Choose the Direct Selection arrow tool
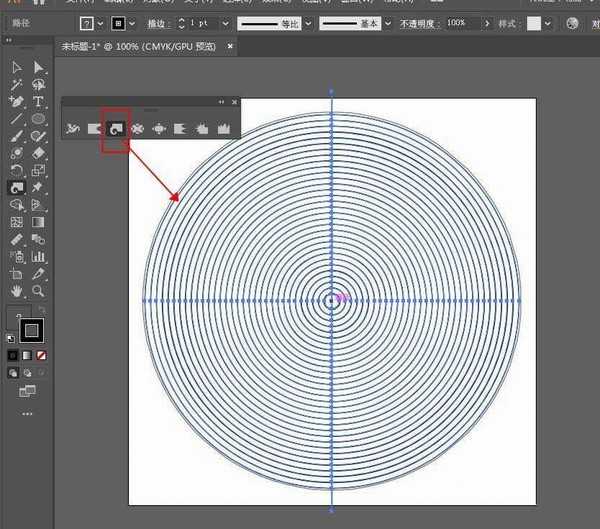Screen dimensions: 600x529 (x=38, y=67)
